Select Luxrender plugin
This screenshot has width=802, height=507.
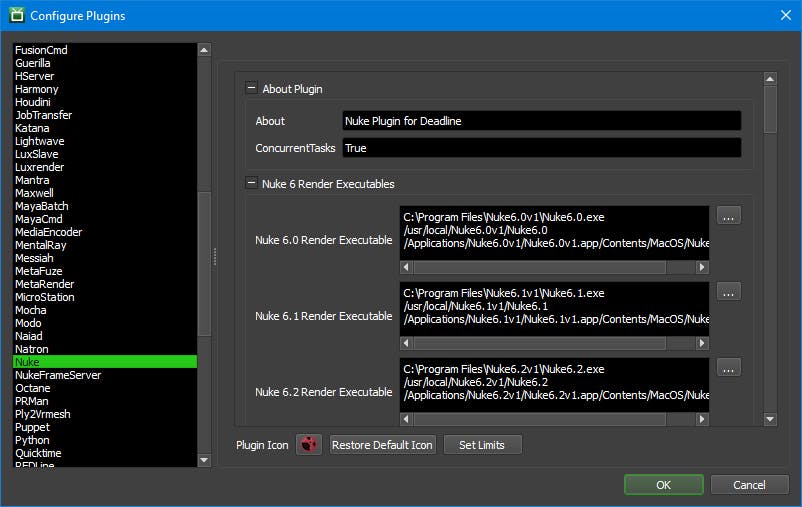[105, 167]
